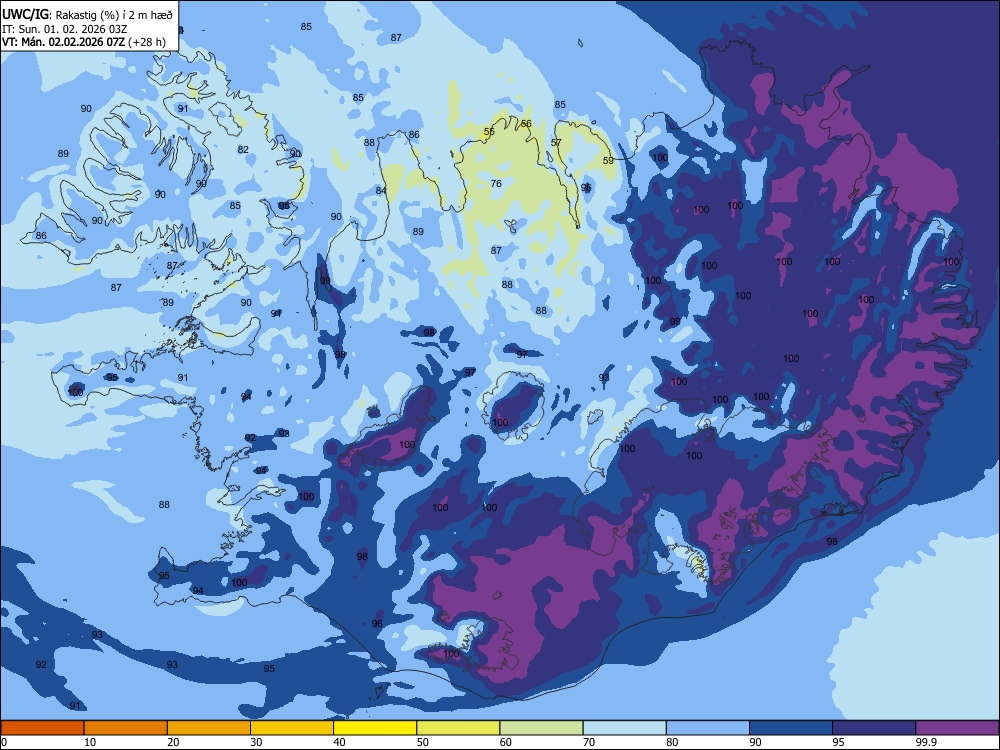Pick the light green 60–70 legend swatch
The height and width of the screenshot is (750, 1000).
[x=541, y=728]
